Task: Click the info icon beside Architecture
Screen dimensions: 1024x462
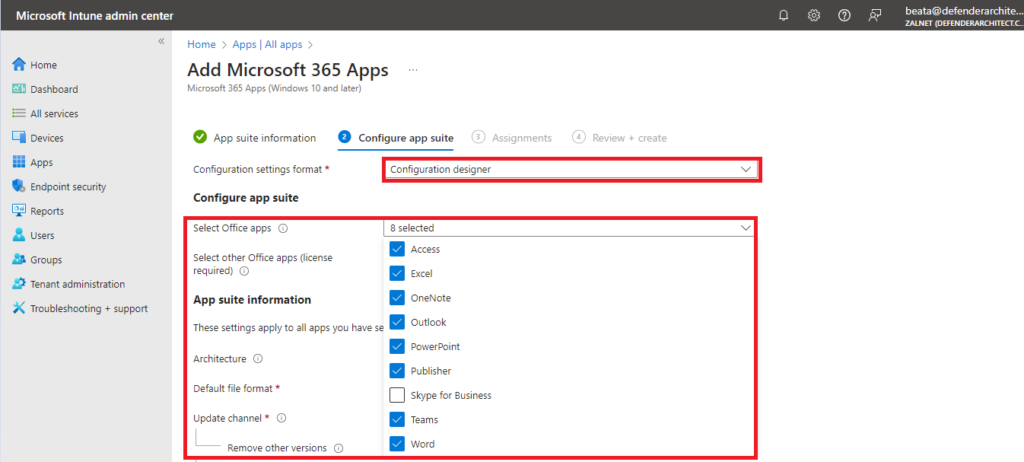Action: pos(258,359)
